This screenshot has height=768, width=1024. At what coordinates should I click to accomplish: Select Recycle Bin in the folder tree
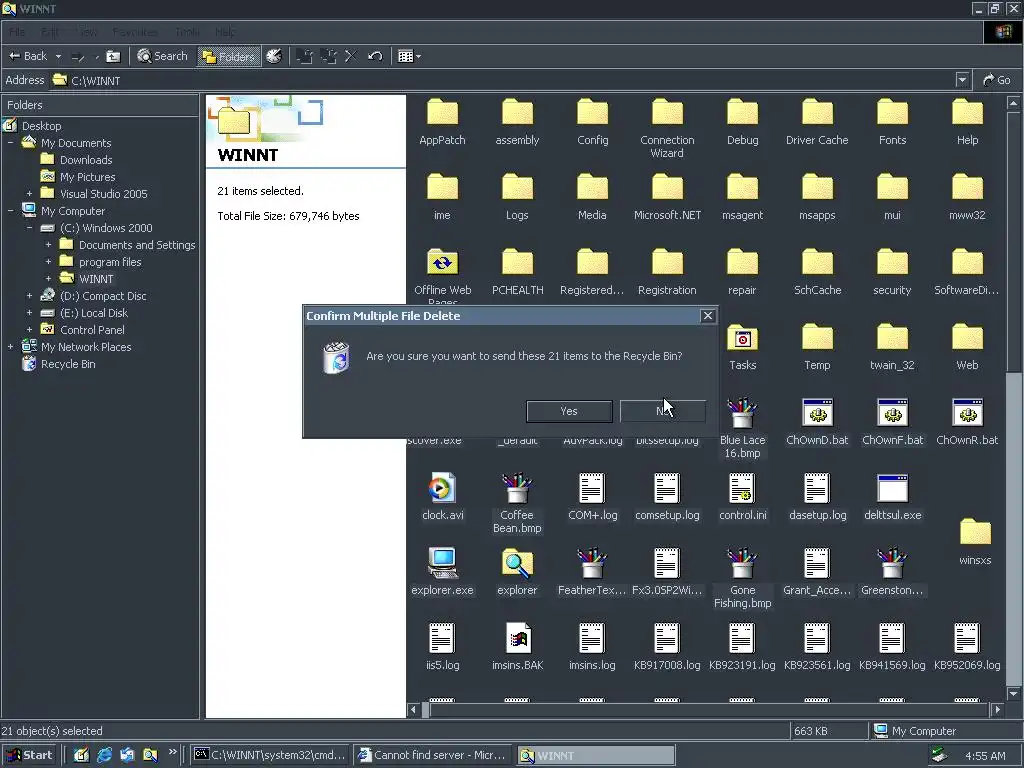(x=68, y=363)
